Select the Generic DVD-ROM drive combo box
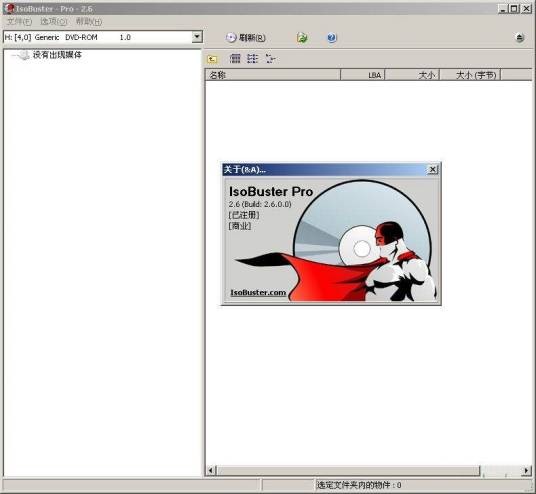This screenshot has height=494, width=536. tap(103, 37)
